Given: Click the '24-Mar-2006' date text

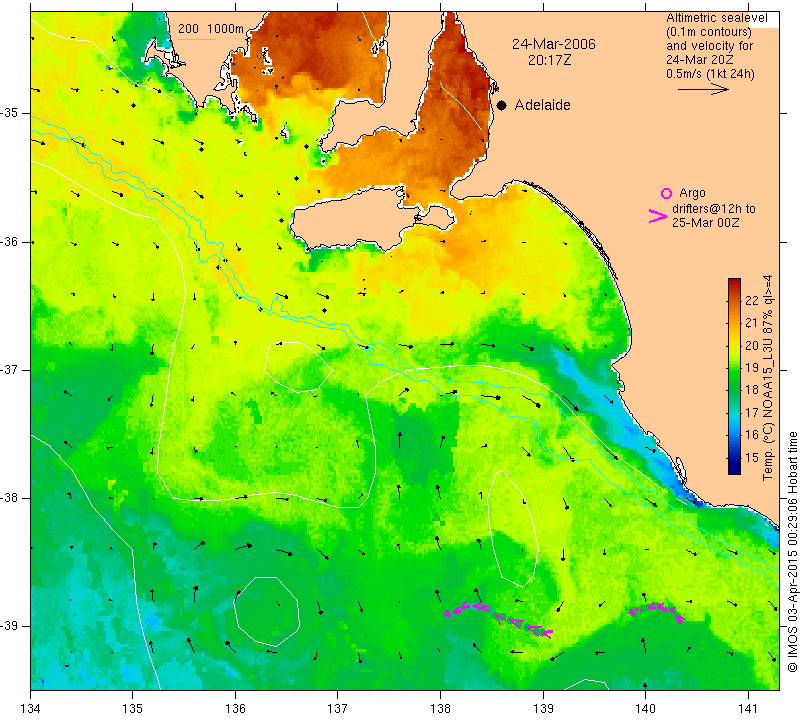Looking at the screenshot, I should (554, 44).
